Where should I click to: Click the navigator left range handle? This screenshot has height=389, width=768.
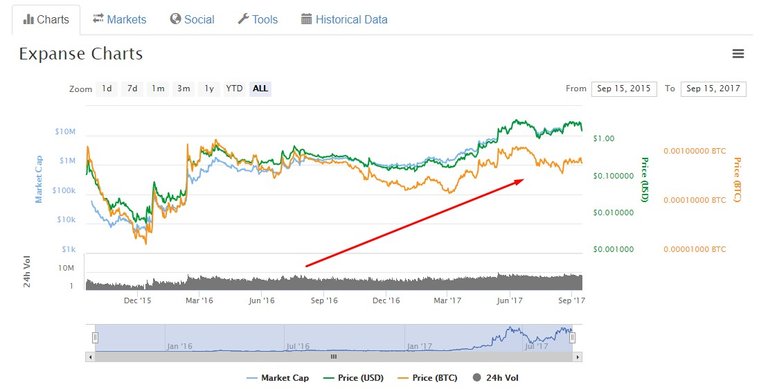point(95,338)
